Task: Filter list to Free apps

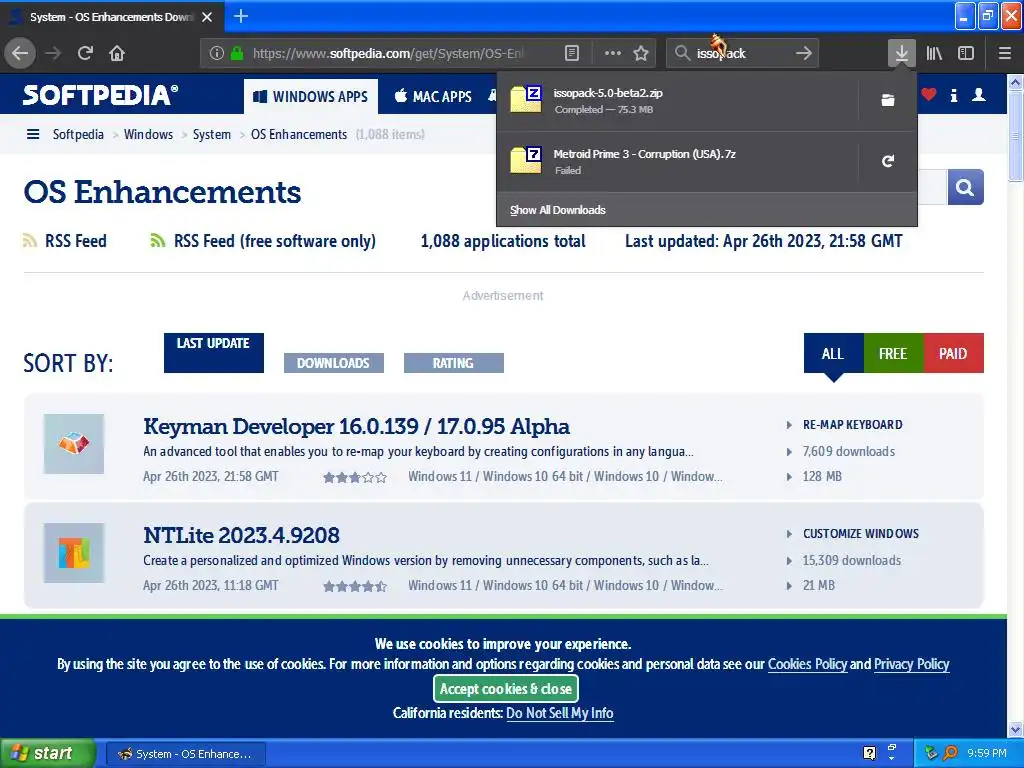Action: pos(893,353)
